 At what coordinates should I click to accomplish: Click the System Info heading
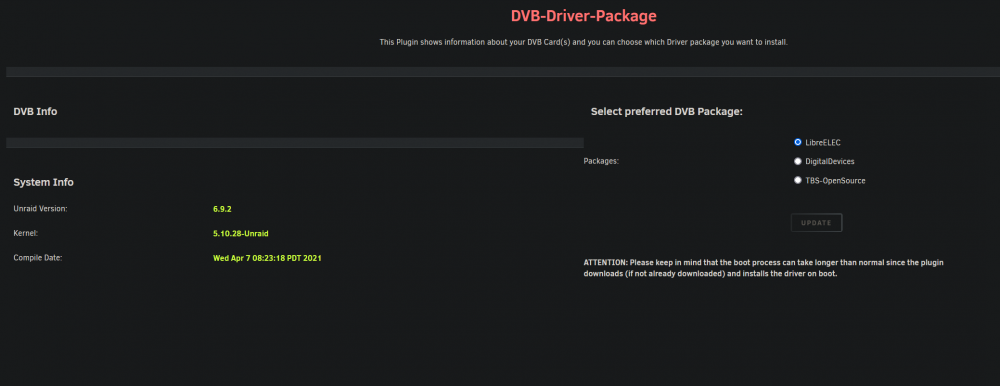[43, 182]
